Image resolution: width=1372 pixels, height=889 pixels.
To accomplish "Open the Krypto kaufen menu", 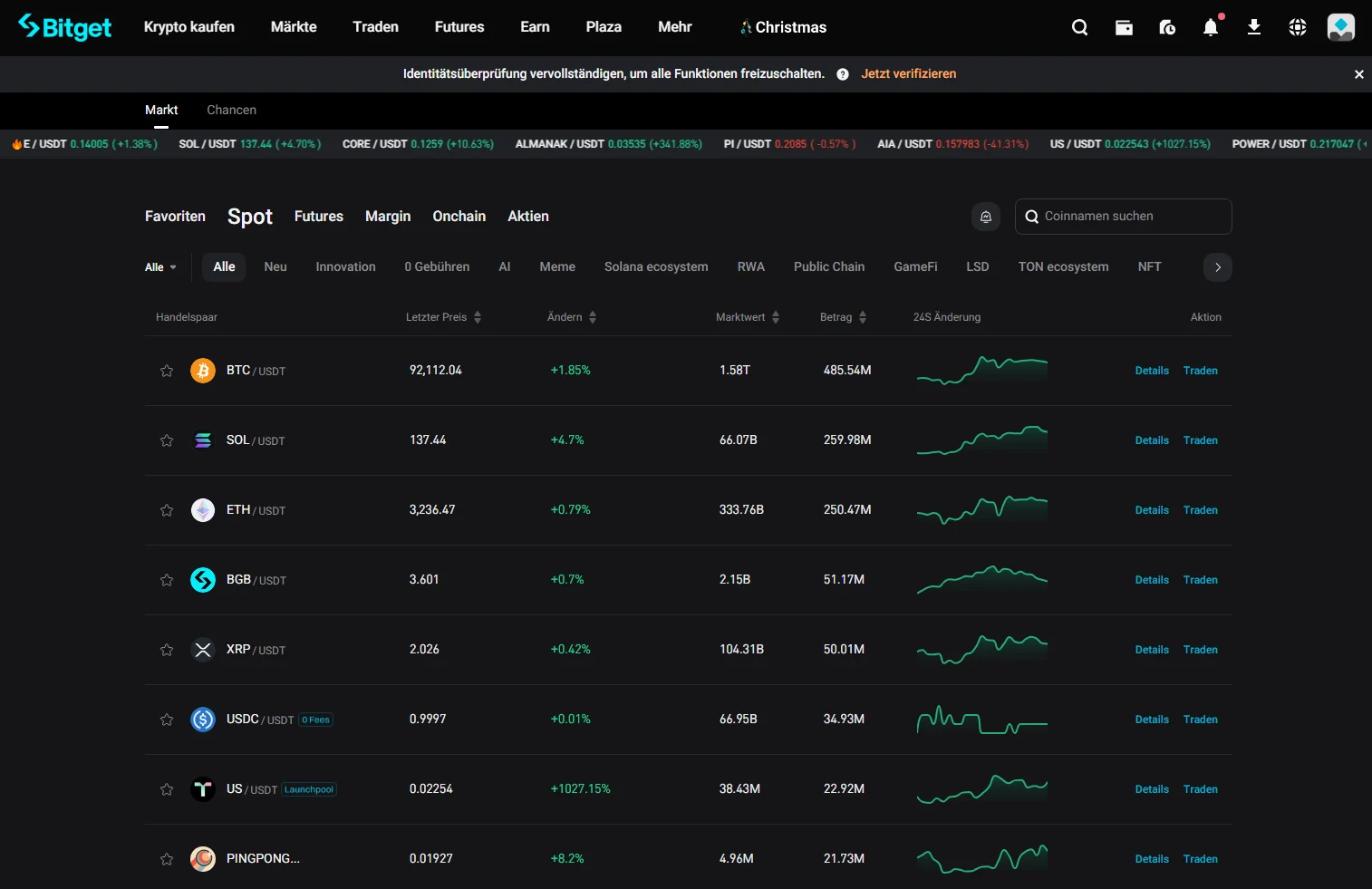I will [x=189, y=27].
